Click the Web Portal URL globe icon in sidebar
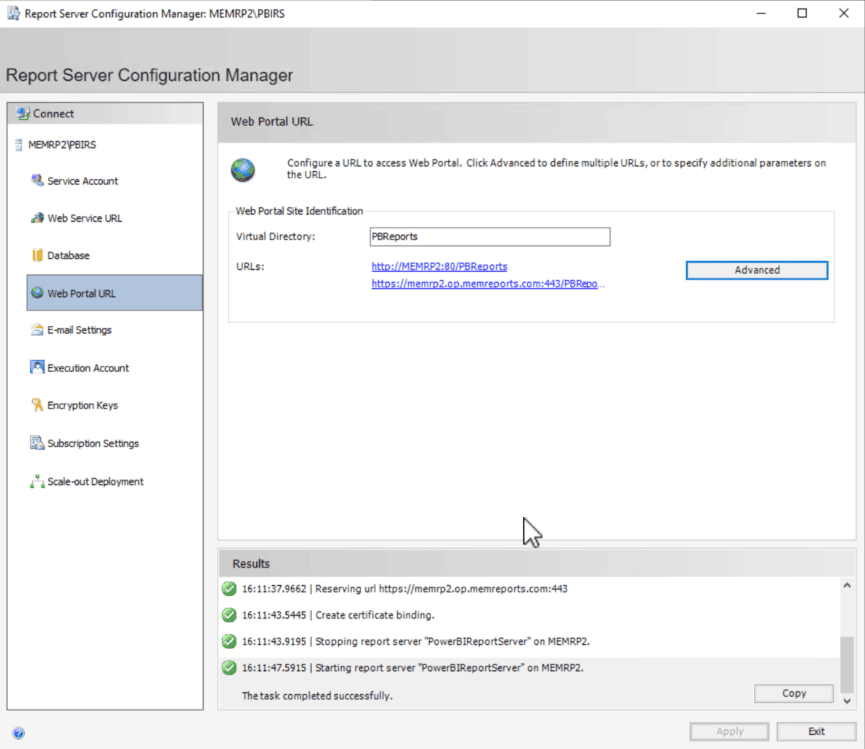Image resolution: width=865 pixels, height=749 pixels. 37,293
